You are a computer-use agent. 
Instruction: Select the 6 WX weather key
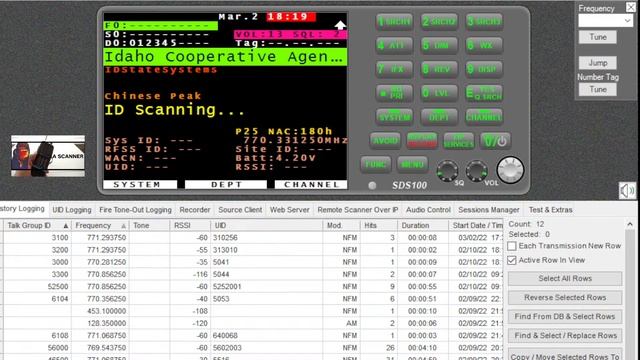484,45
